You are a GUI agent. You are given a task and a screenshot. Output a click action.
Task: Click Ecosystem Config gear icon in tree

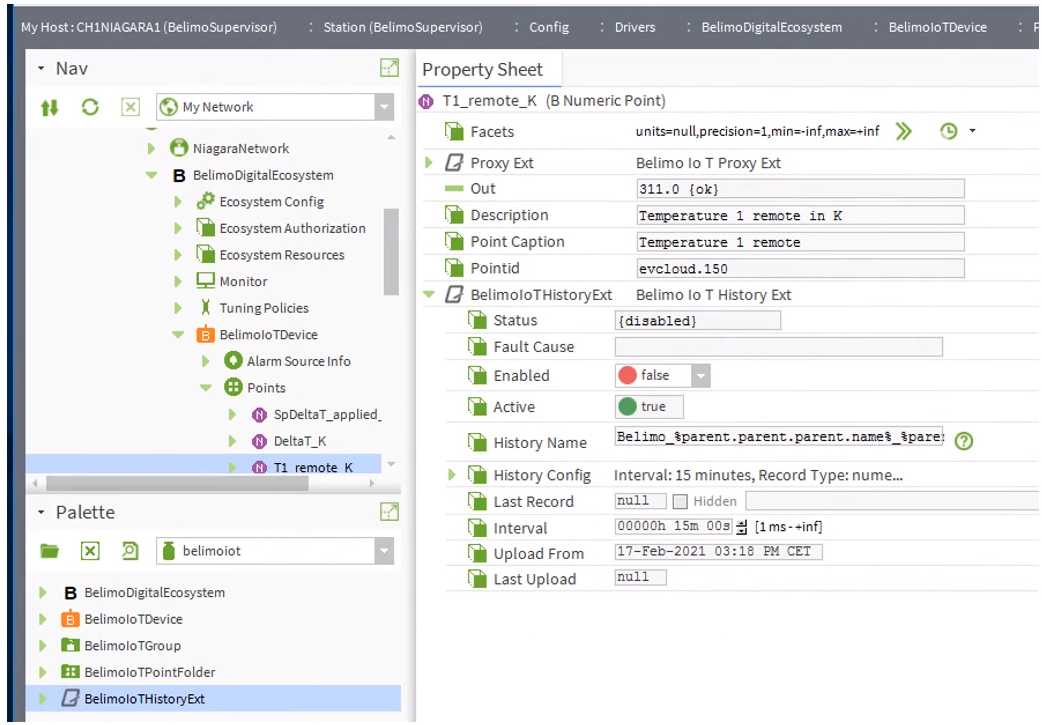coord(205,201)
